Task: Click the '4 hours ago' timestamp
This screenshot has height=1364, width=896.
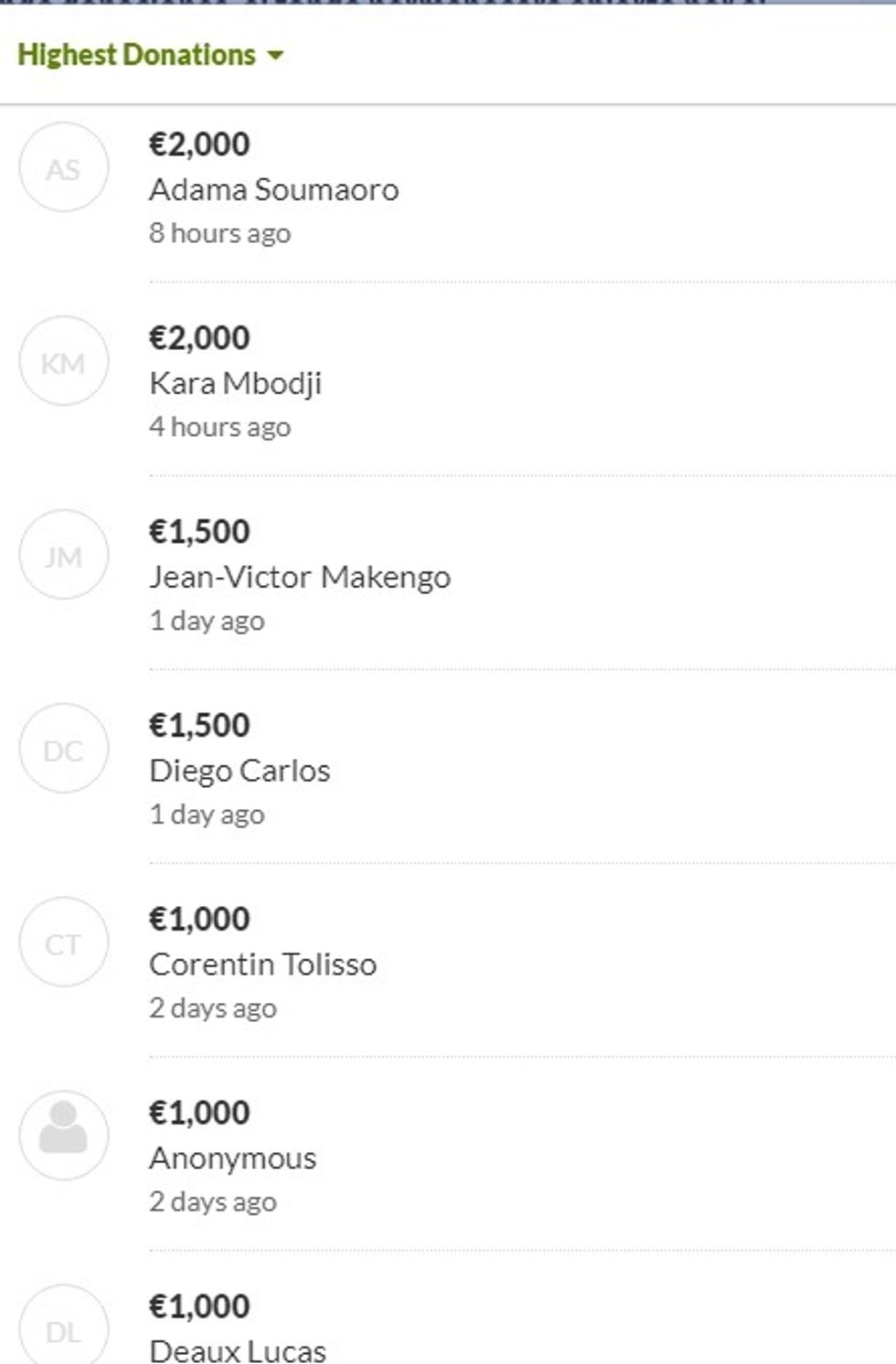Action: (219, 427)
